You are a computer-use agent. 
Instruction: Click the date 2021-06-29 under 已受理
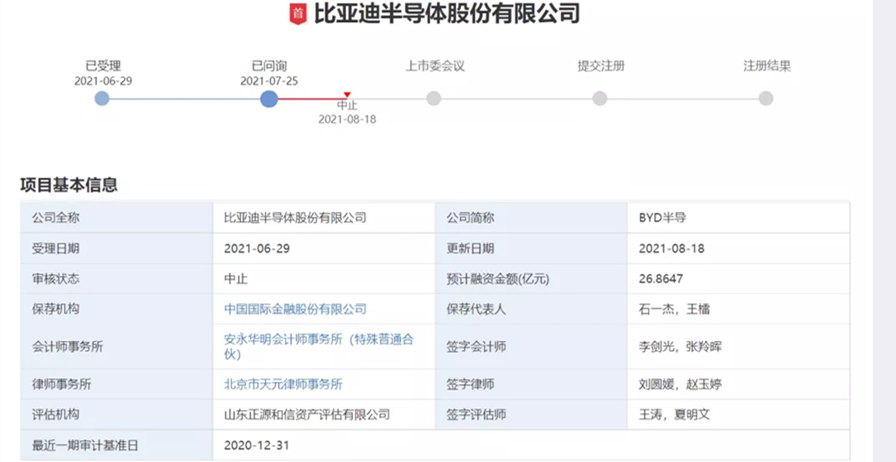(103, 81)
